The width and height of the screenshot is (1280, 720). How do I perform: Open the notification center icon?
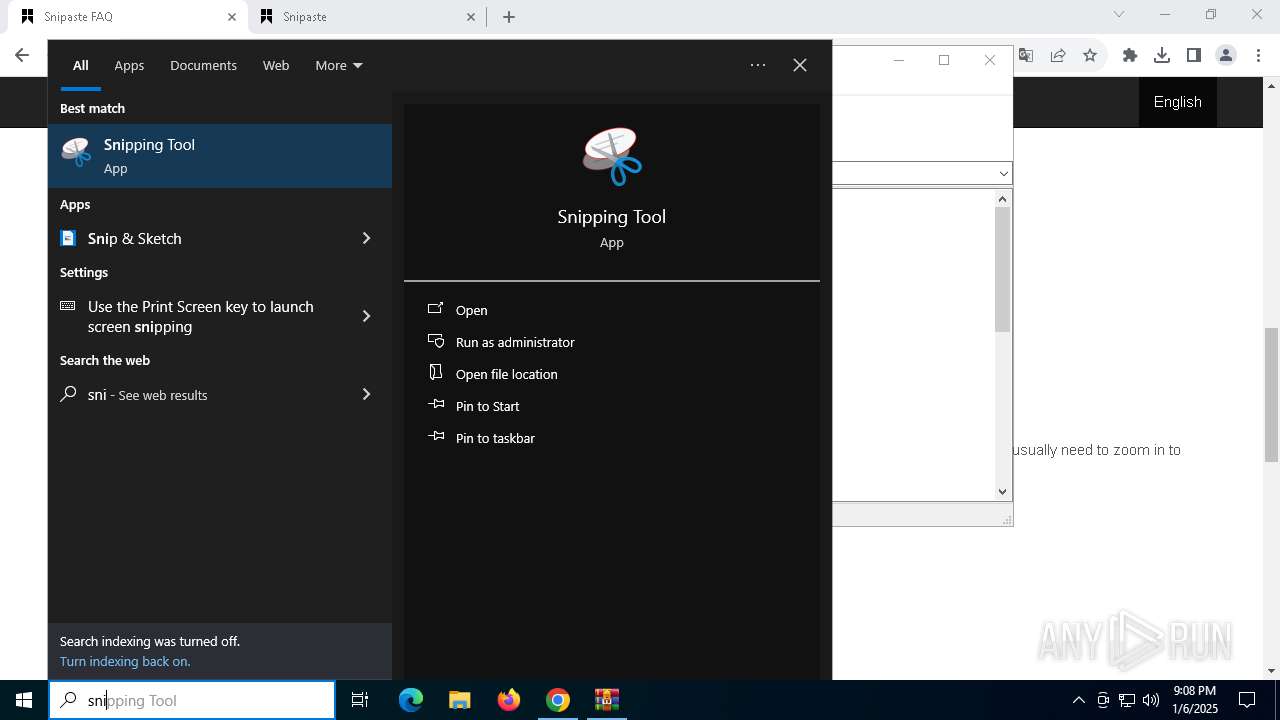tap(1247, 700)
